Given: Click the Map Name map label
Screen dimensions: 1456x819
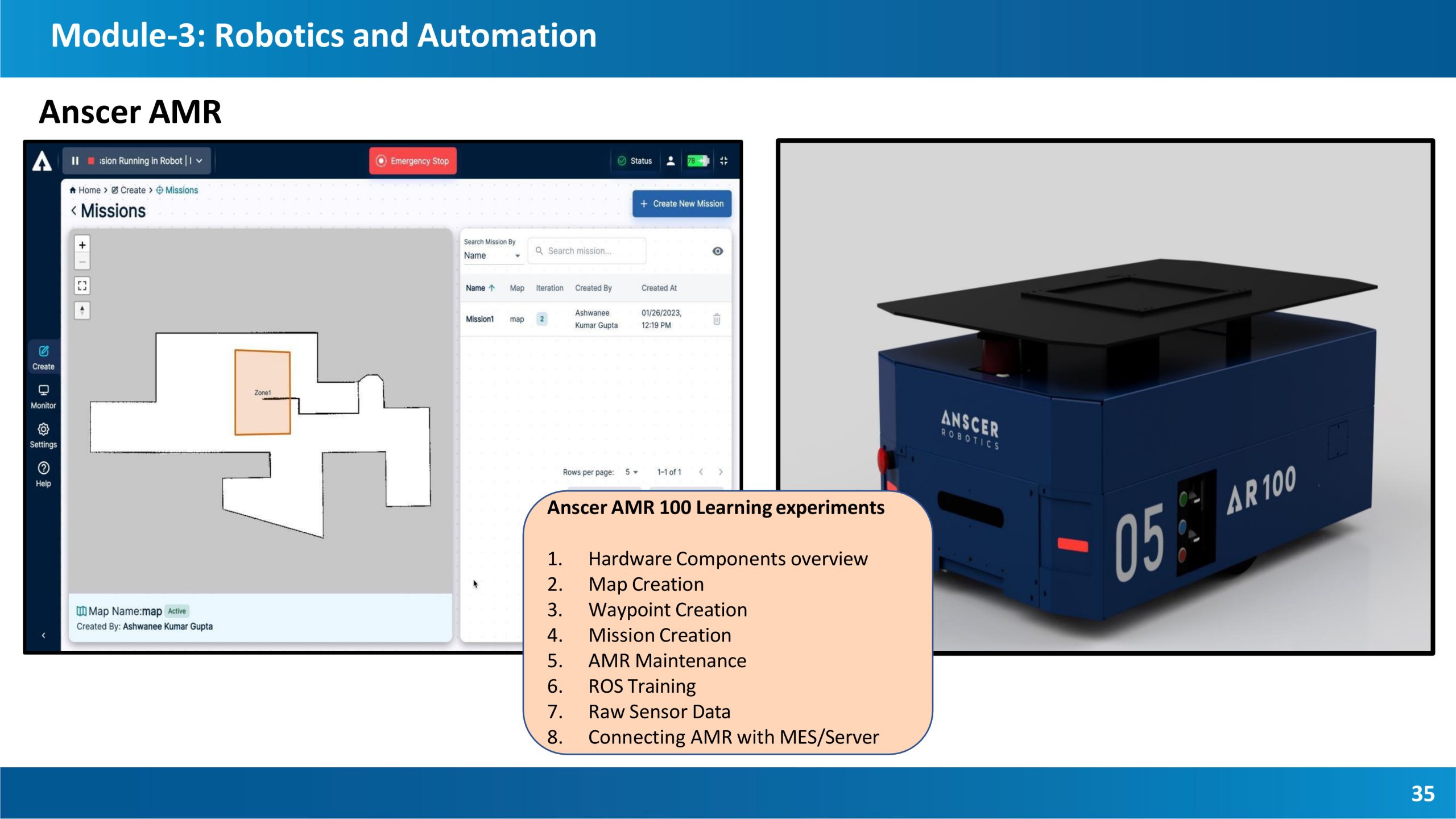Looking at the screenshot, I should 119,611.
